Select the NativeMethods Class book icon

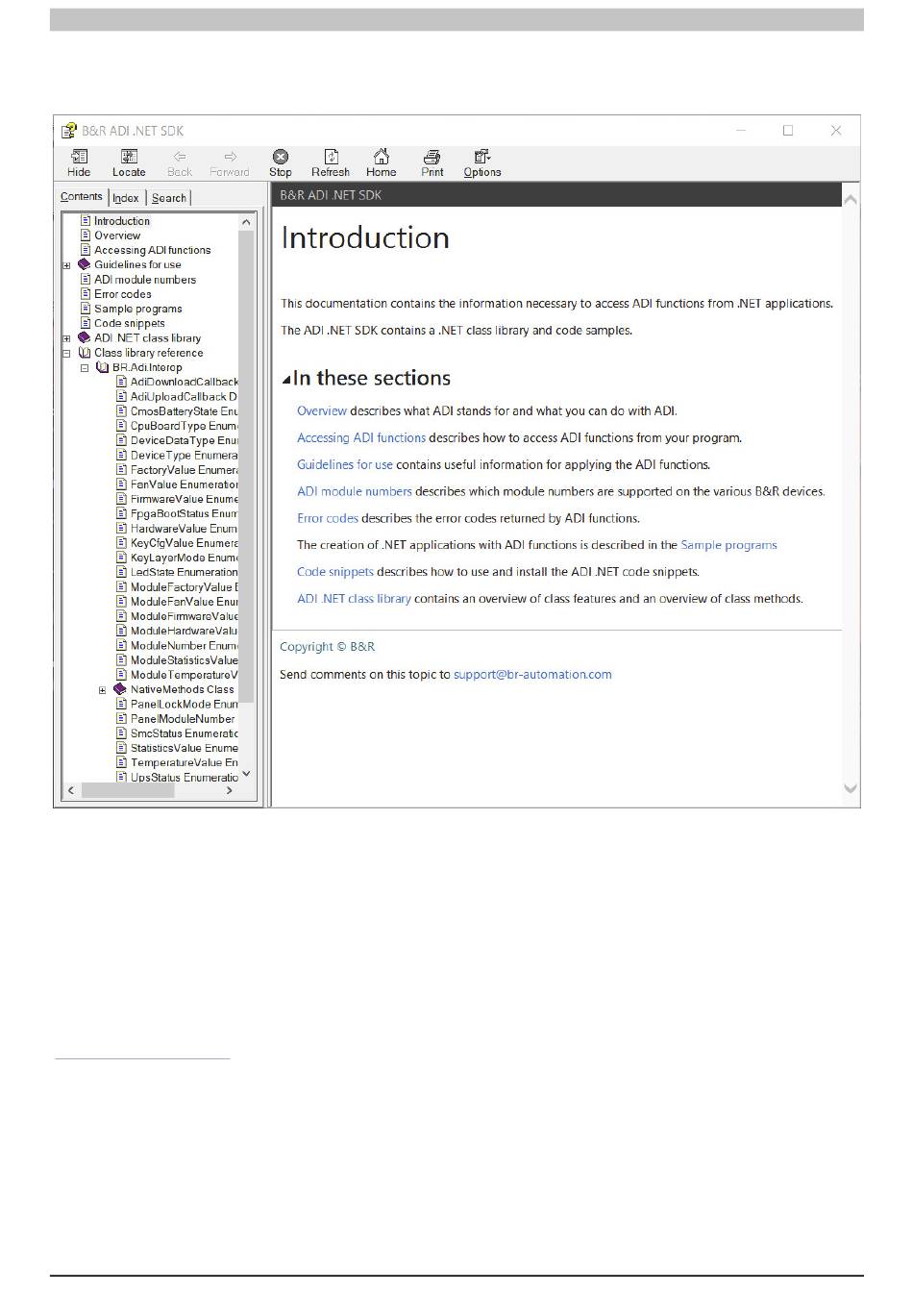pos(120,689)
